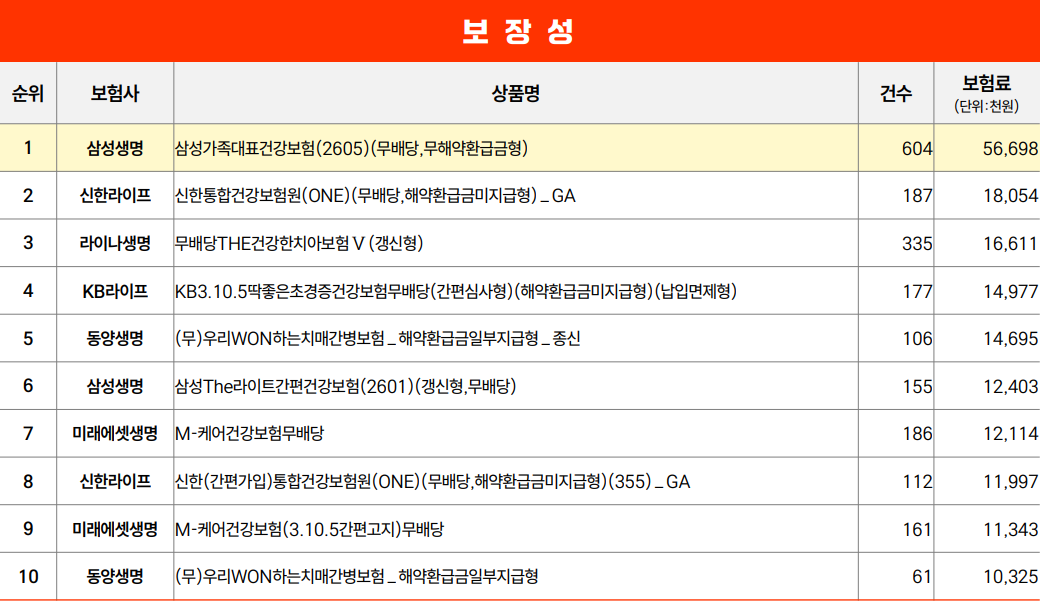Click count value 61
Viewport: 1040px width, 601px height.
[922, 577]
